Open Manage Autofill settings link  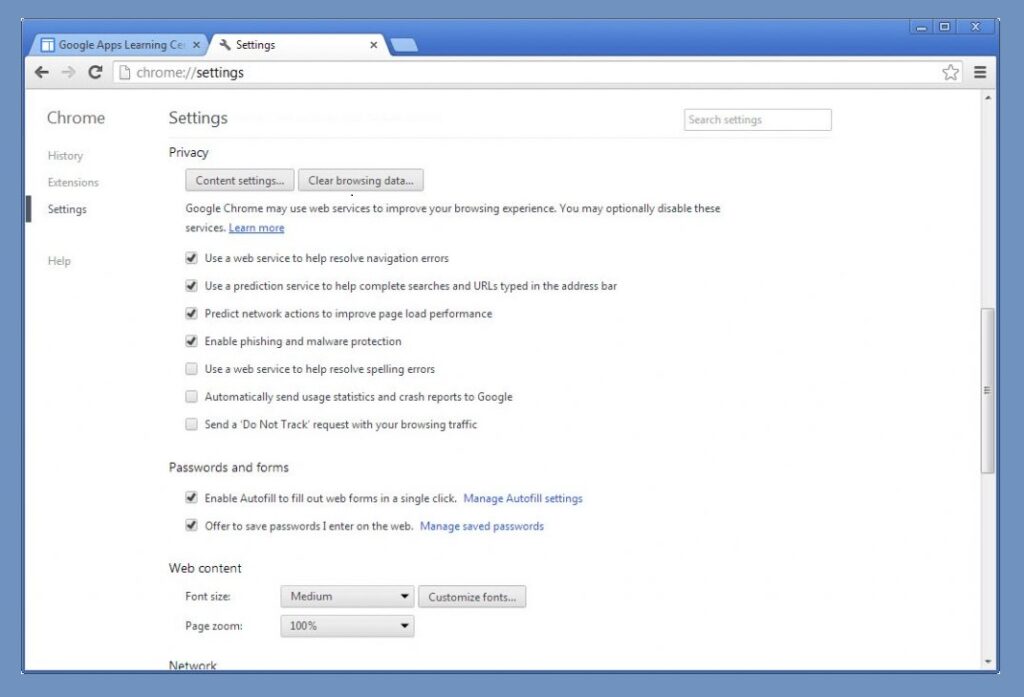(x=523, y=498)
